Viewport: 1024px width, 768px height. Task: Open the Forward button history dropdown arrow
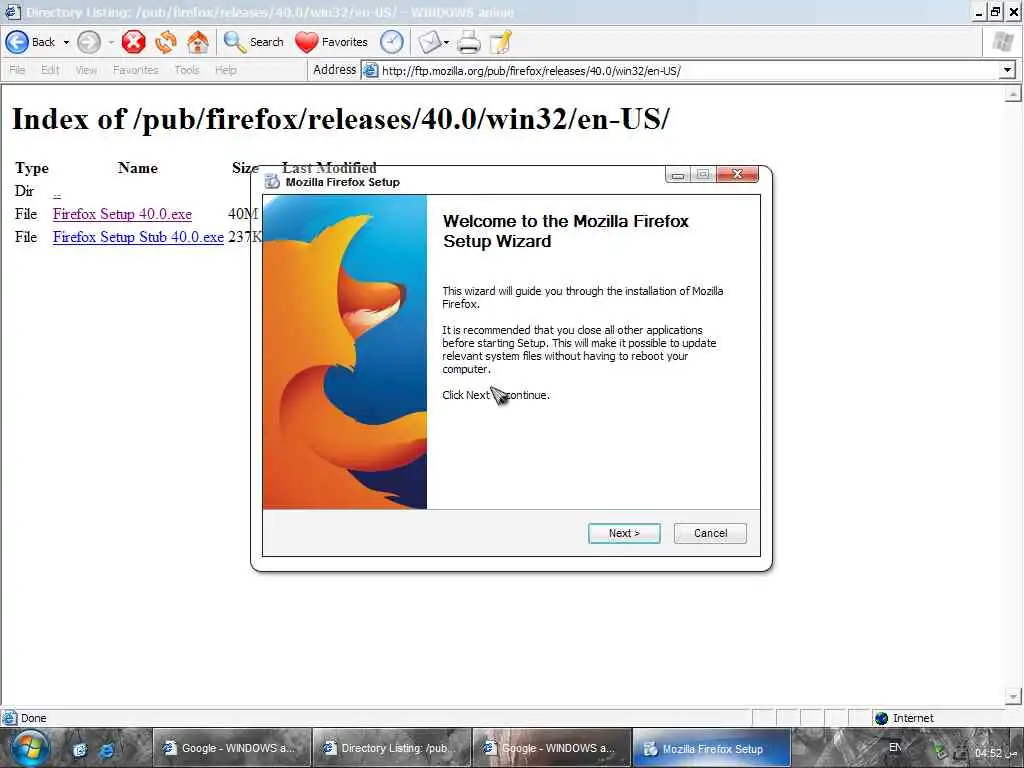click(111, 42)
